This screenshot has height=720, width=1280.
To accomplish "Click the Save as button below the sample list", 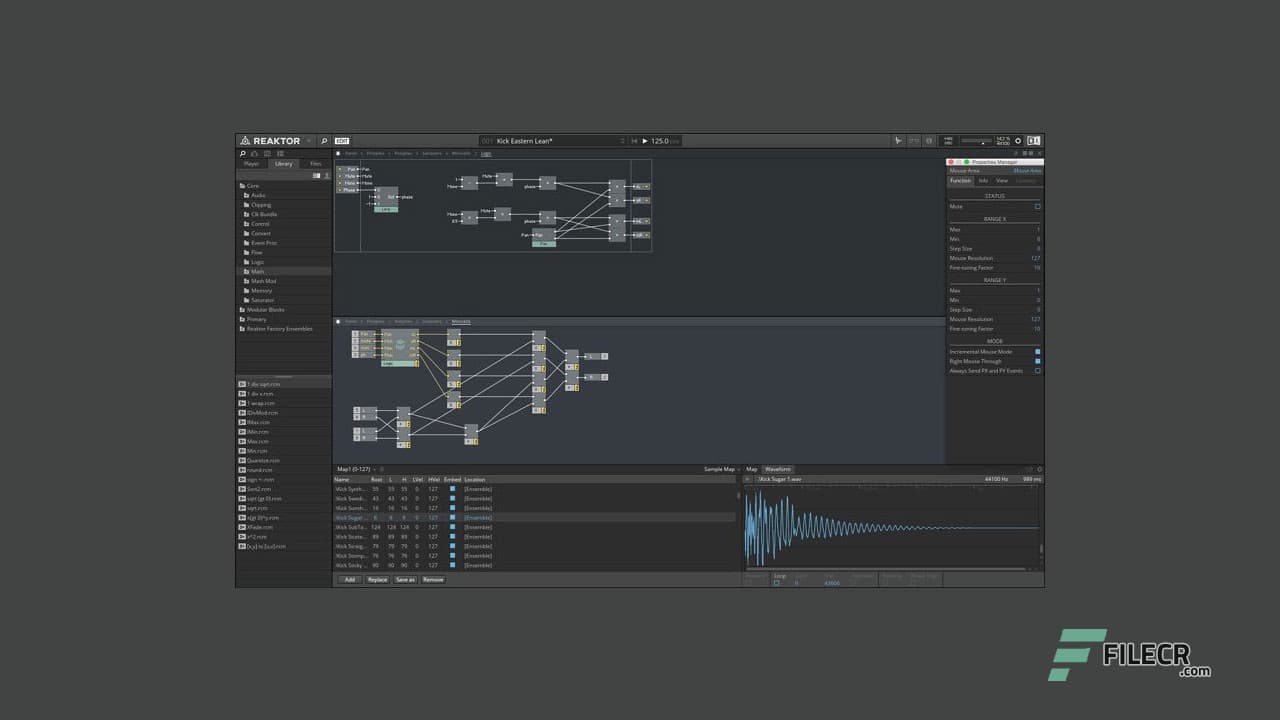I will [x=404, y=579].
